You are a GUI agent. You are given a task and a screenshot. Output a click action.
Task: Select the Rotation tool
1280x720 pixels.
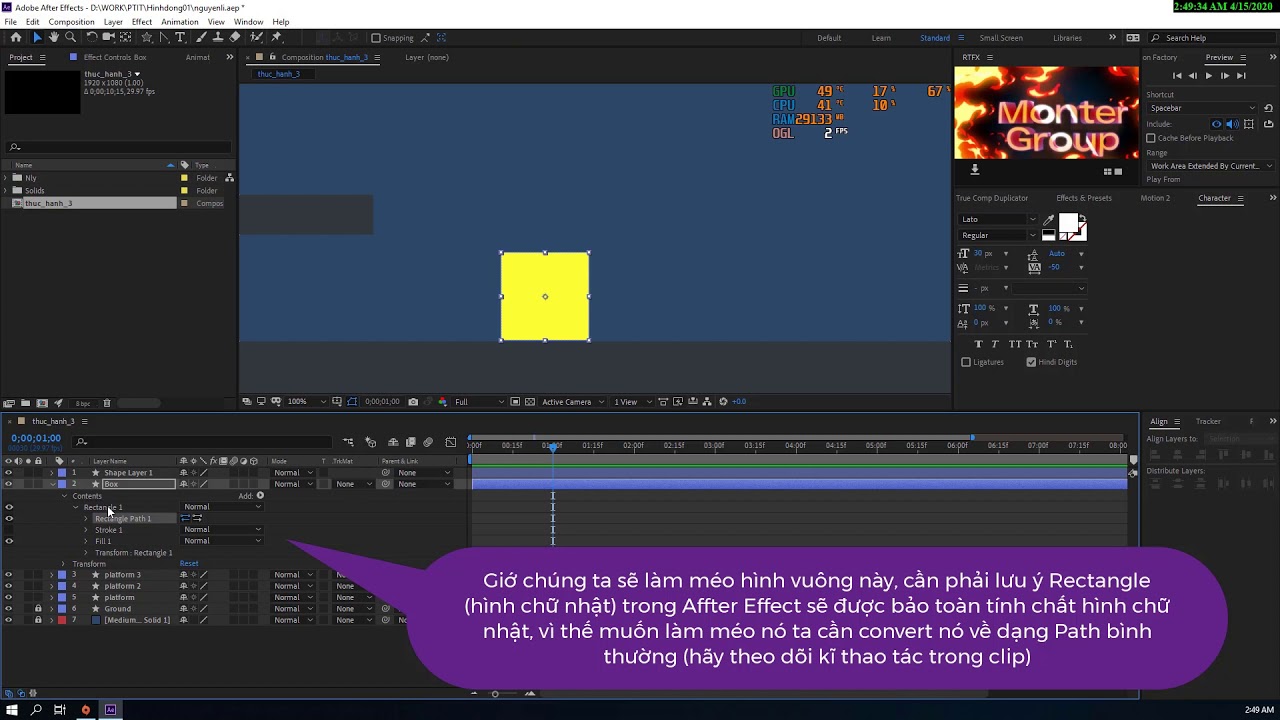pyautogui.click(x=92, y=38)
